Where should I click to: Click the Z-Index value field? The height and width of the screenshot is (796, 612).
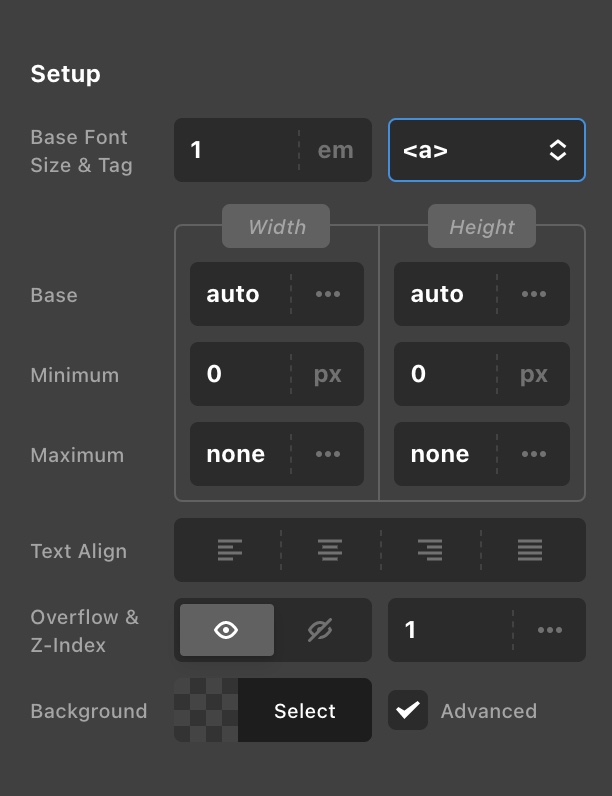[450, 630]
